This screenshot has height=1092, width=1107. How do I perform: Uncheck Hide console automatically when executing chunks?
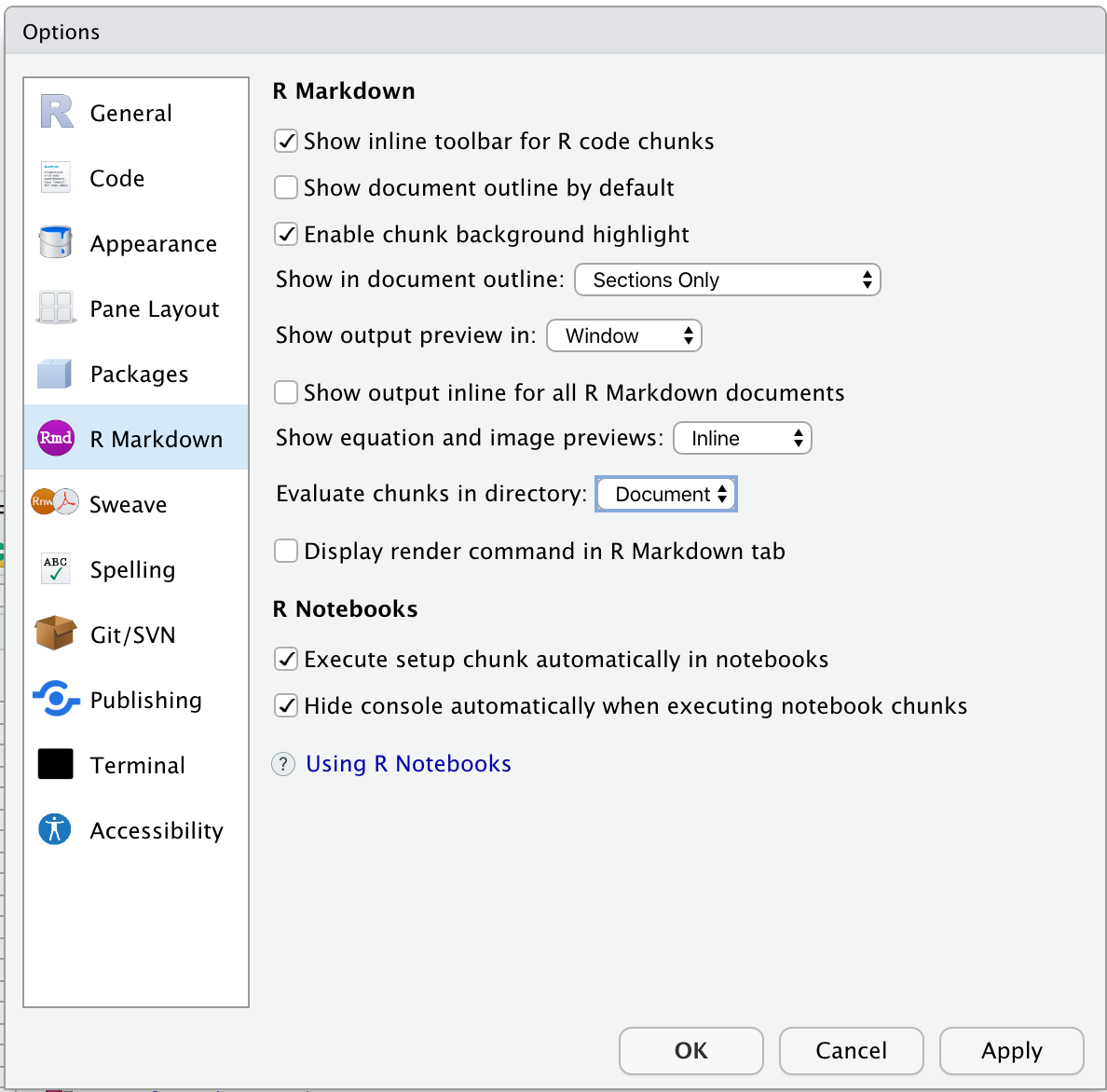(286, 706)
